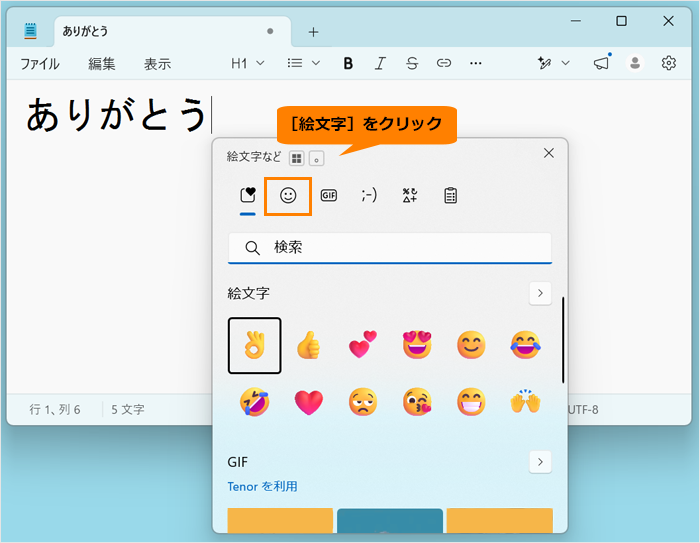Insert the unamused sad face emoji
This screenshot has height=543, width=700.
362,402
